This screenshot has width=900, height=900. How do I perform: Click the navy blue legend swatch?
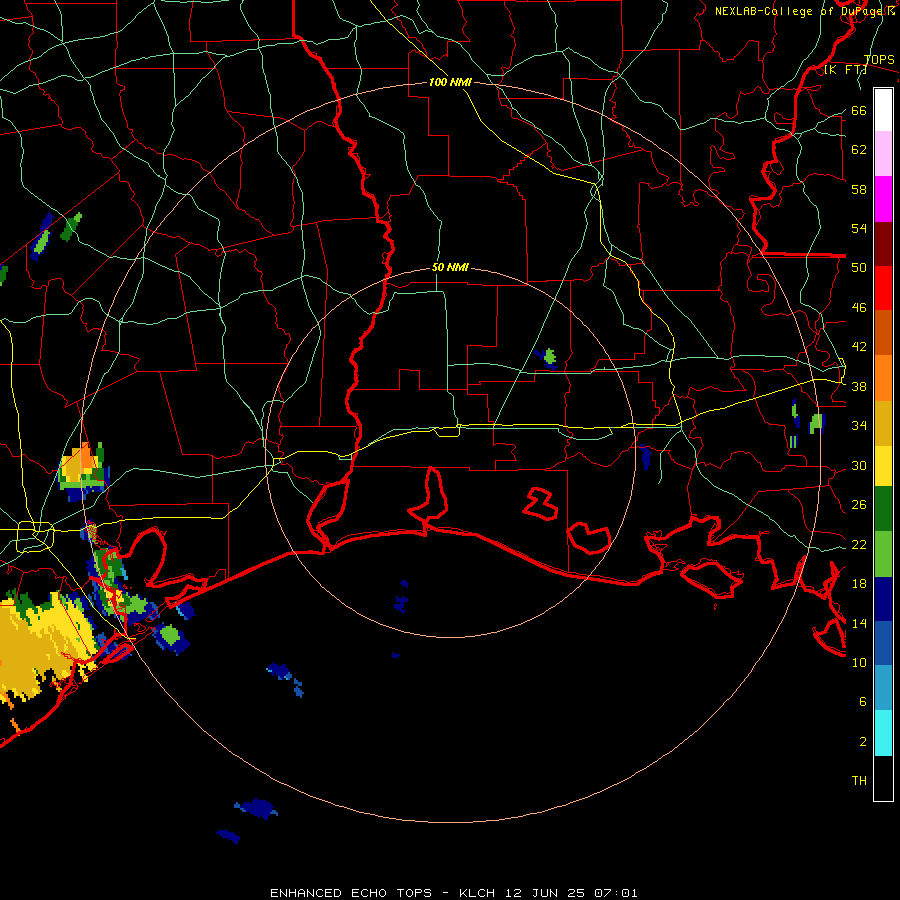point(883,599)
